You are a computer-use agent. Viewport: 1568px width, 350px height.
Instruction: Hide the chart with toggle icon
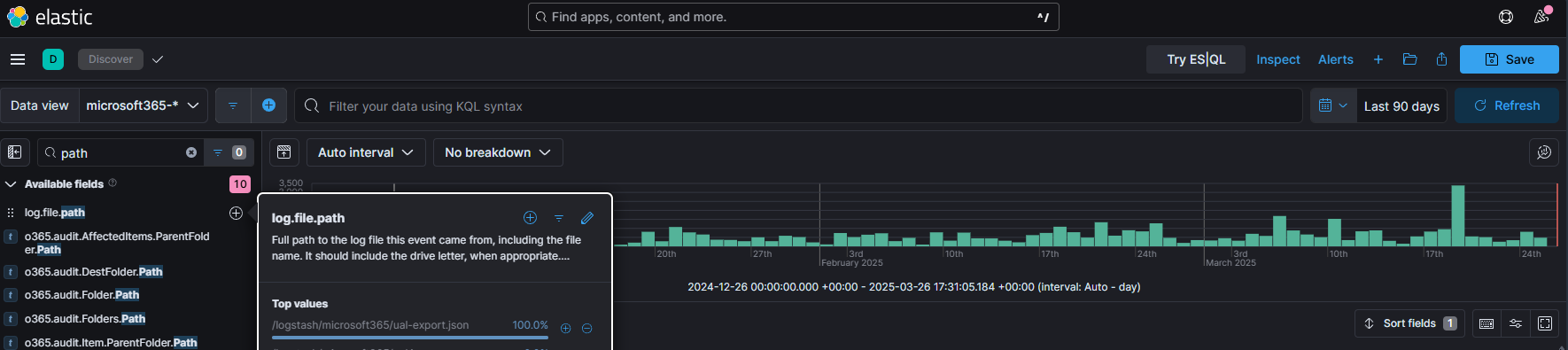(x=284, y=152)
